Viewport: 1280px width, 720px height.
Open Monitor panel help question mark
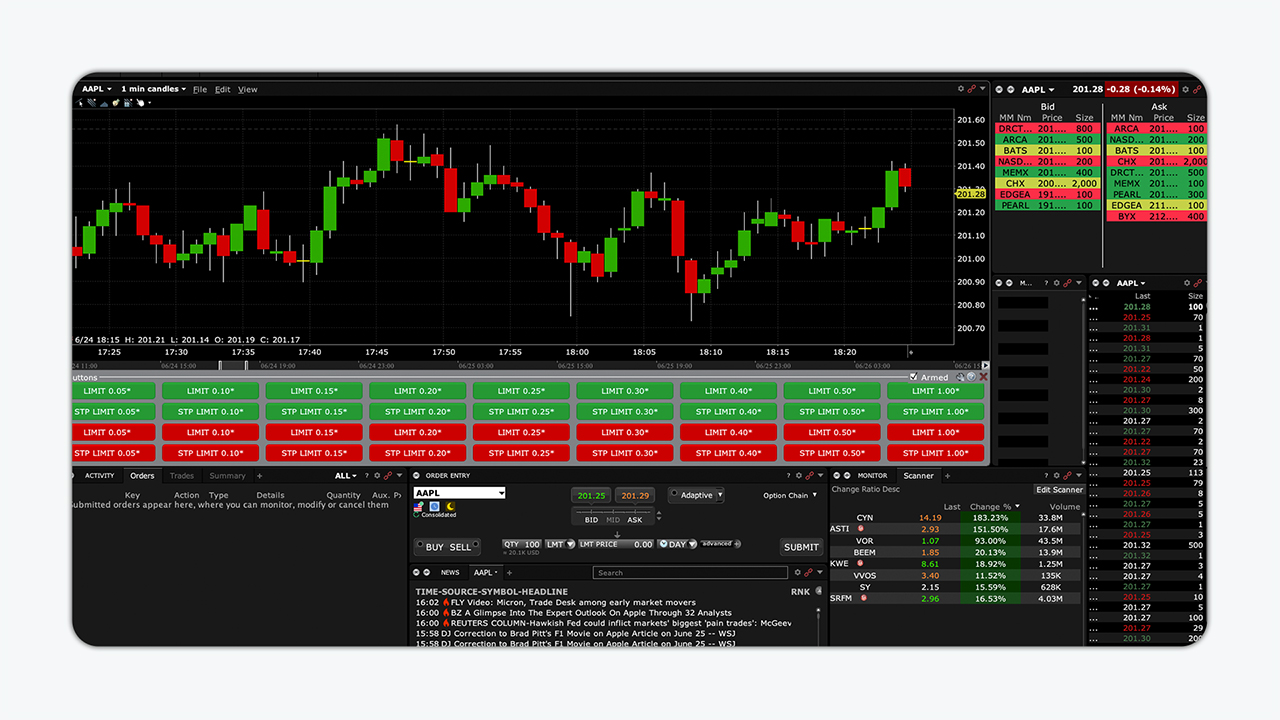pyautogui.click(x=1046, y=476)
